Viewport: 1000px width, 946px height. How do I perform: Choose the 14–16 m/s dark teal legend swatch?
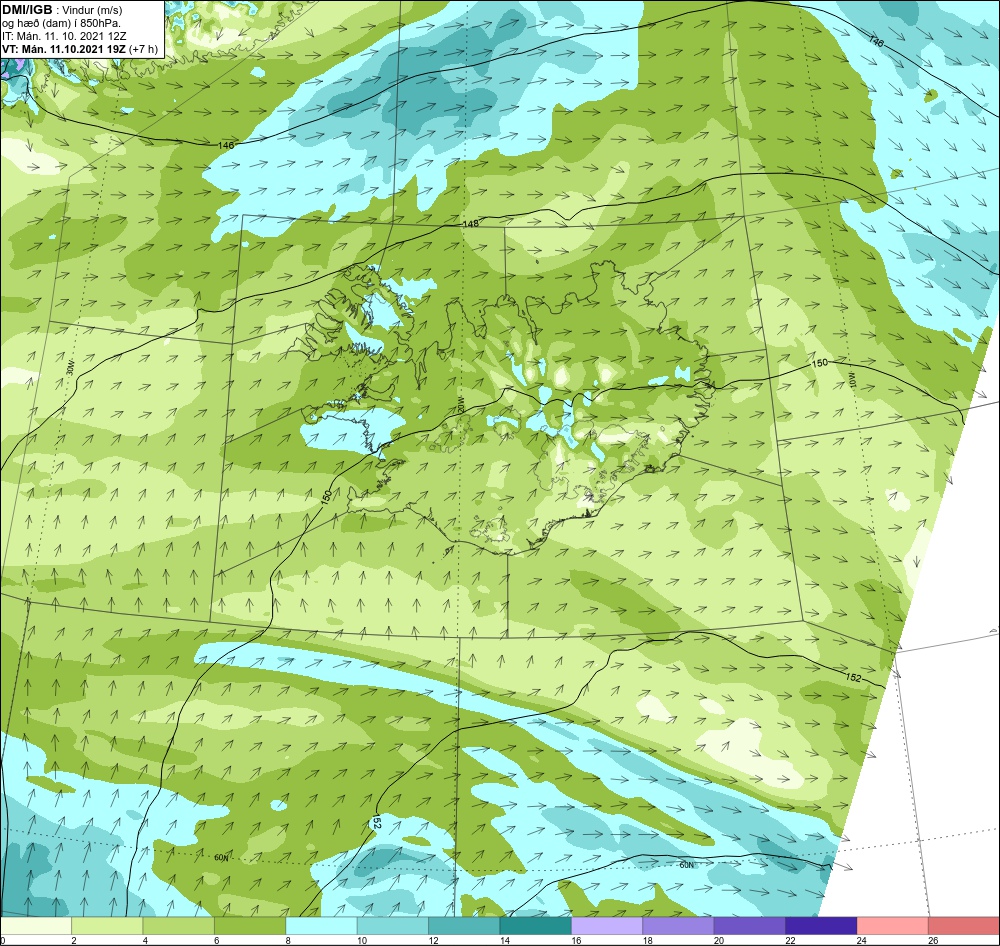point(536,925)
